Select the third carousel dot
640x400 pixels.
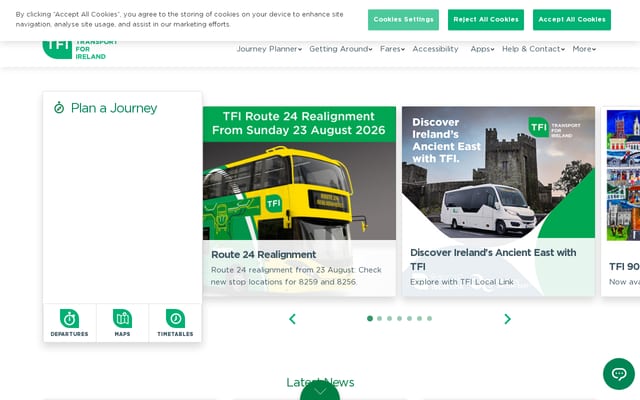(x=389, y=318)
